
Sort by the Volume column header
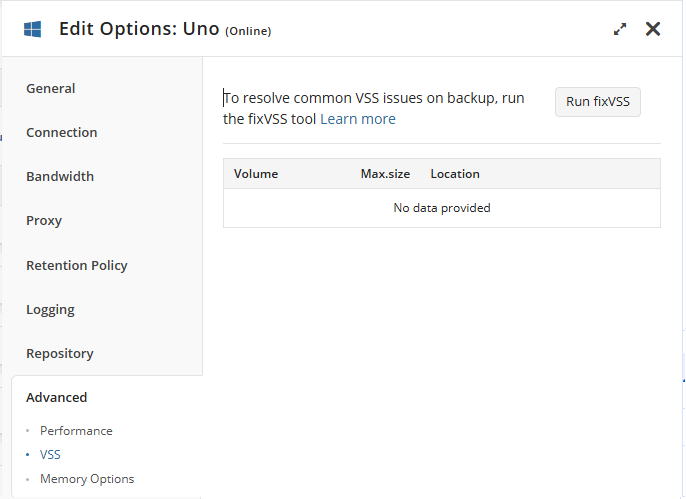(256, 174)
